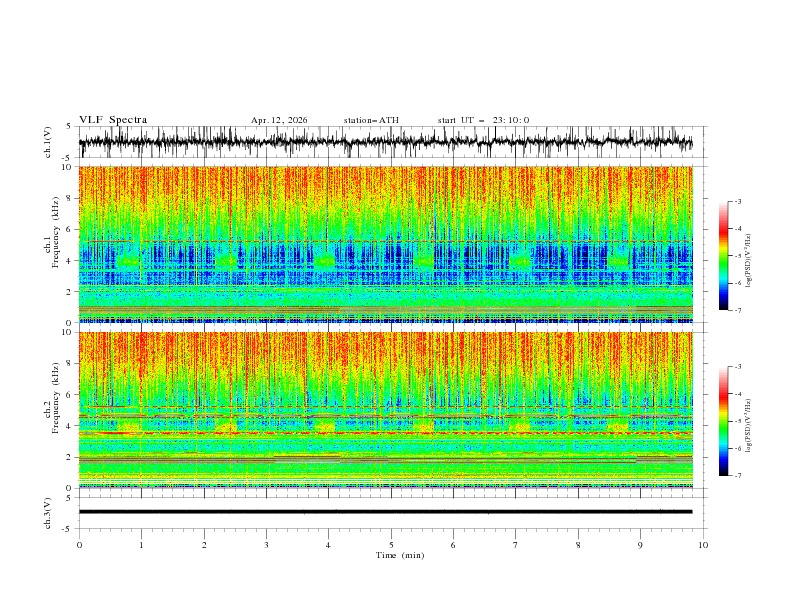
Task: Click time axis tick label '9'
Action: click(x=640, y=545)
